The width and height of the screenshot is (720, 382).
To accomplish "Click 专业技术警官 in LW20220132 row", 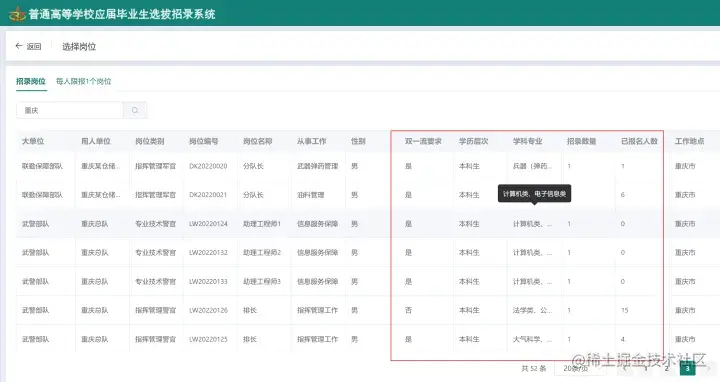I will (155, 253).
